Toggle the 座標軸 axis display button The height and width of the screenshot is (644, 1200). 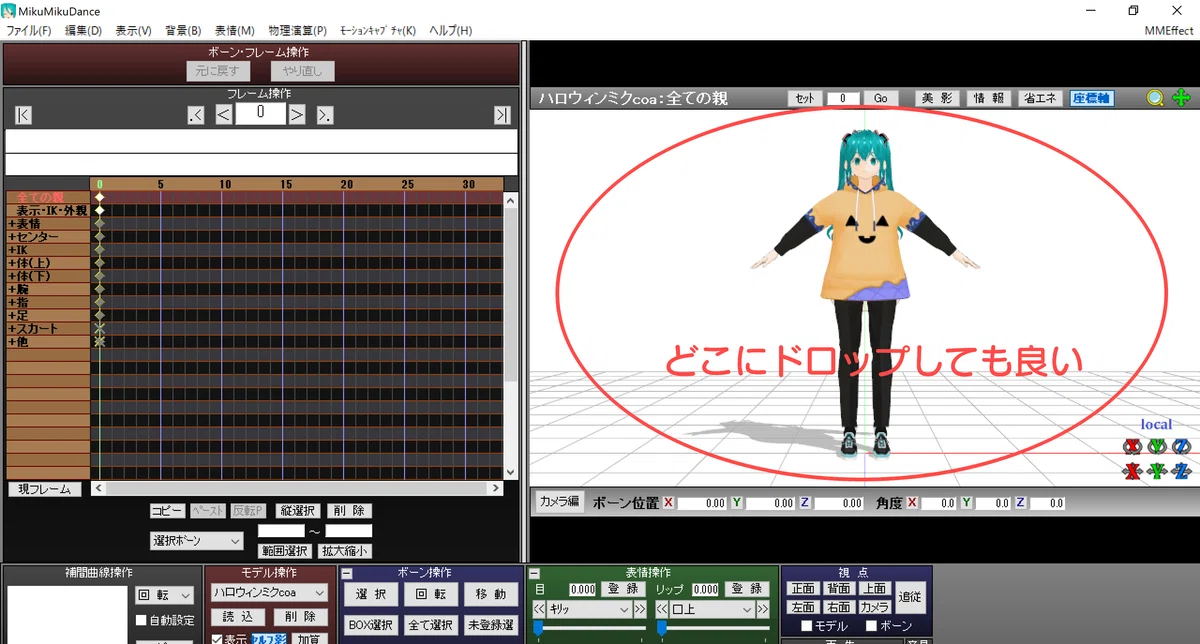[1091, 98]
